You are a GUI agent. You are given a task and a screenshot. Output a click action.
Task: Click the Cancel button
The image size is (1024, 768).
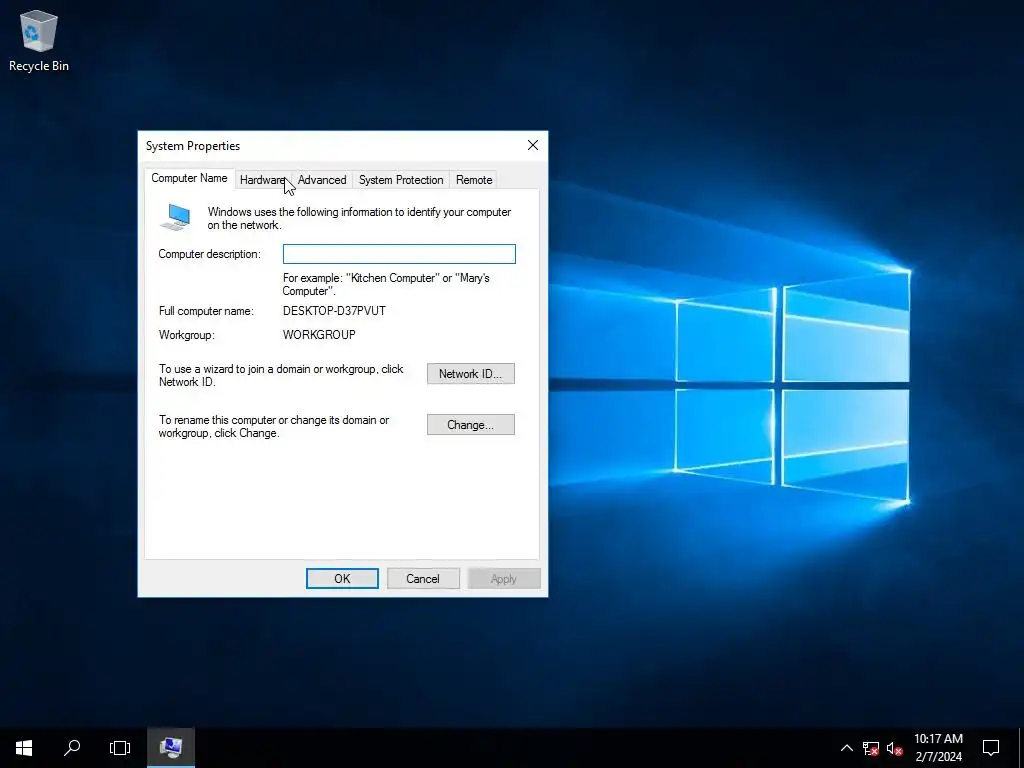coord(423,579)
